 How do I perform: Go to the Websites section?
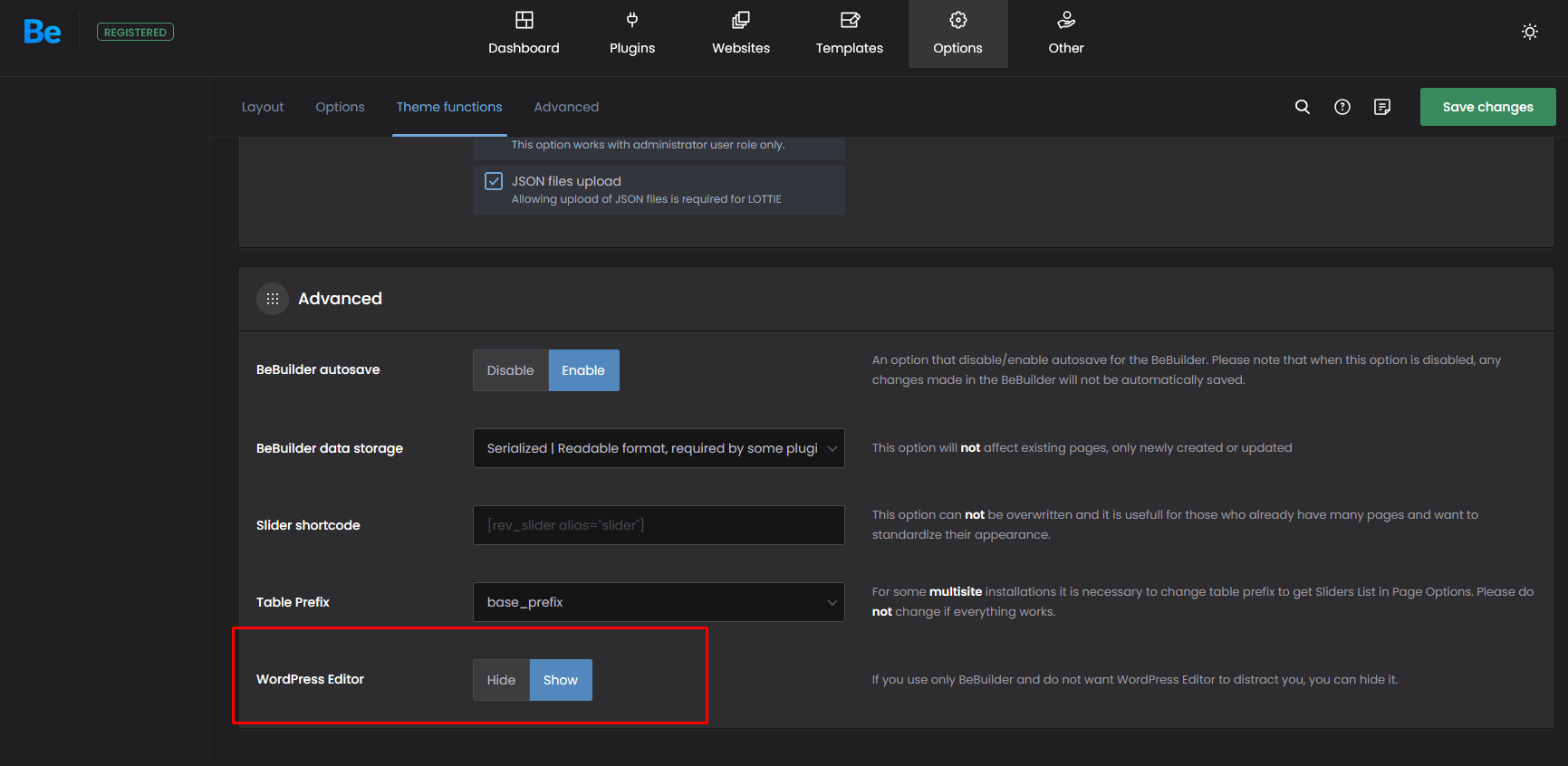coord(740,34)
